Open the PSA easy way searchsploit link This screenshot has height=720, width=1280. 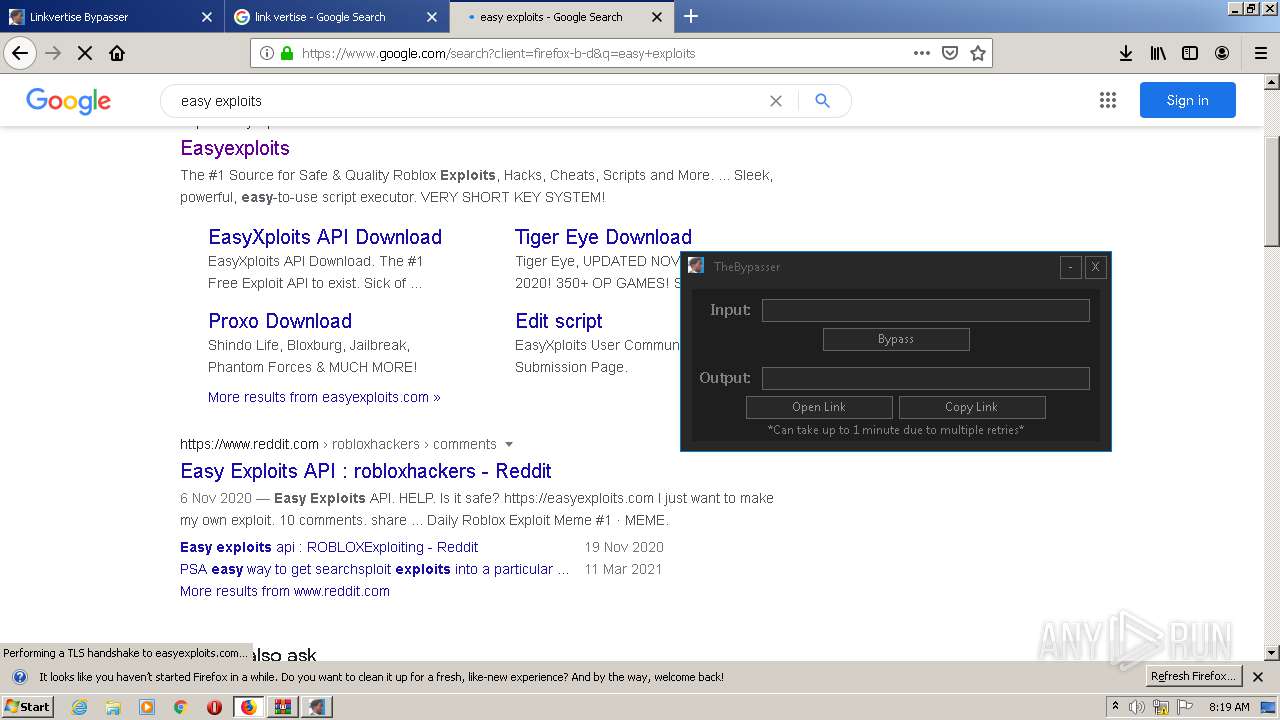point(374,569)
